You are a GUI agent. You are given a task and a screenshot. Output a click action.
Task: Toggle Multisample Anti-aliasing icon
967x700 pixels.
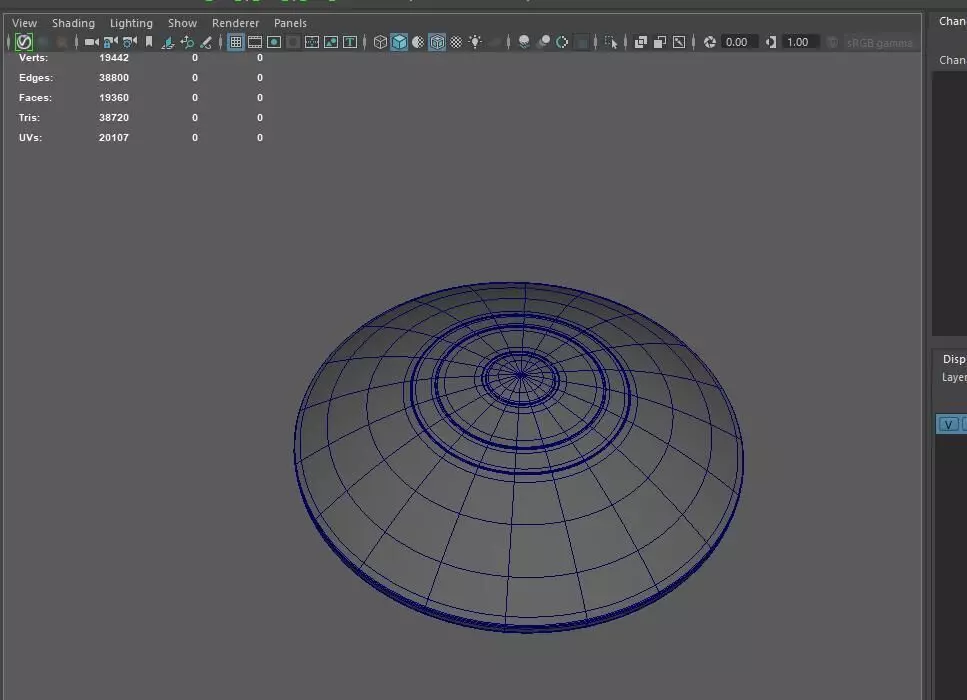coord(562,42)
